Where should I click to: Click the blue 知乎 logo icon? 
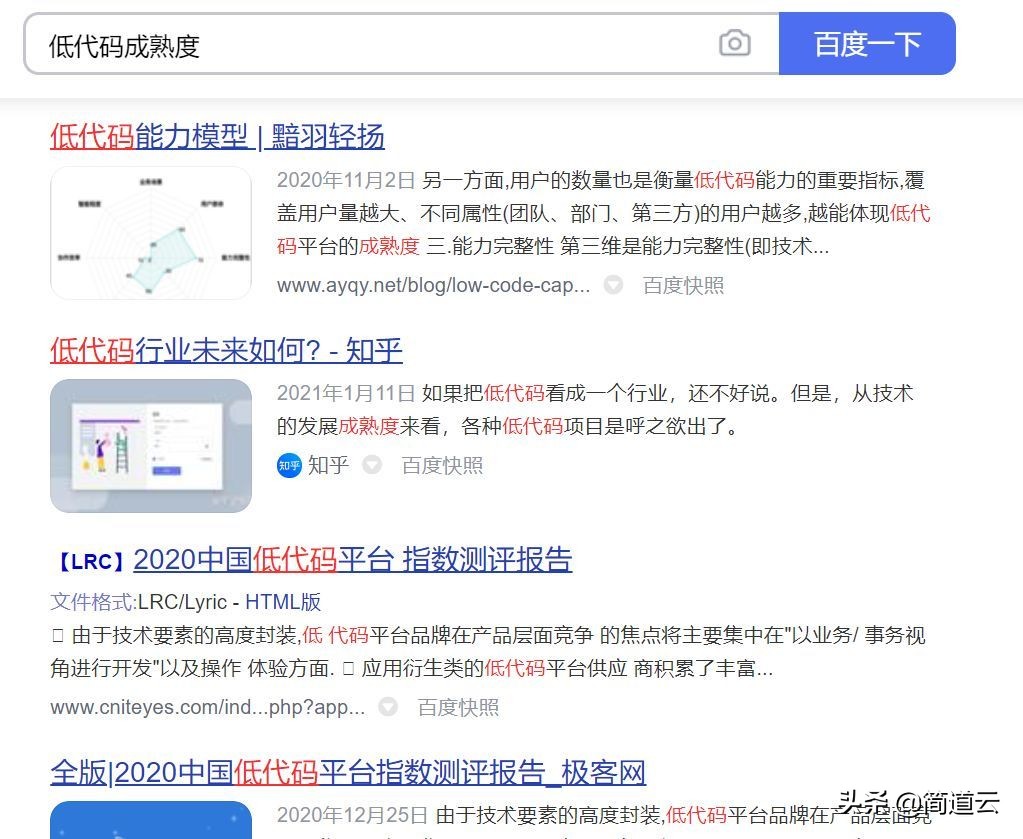click(x=289, y=466)
